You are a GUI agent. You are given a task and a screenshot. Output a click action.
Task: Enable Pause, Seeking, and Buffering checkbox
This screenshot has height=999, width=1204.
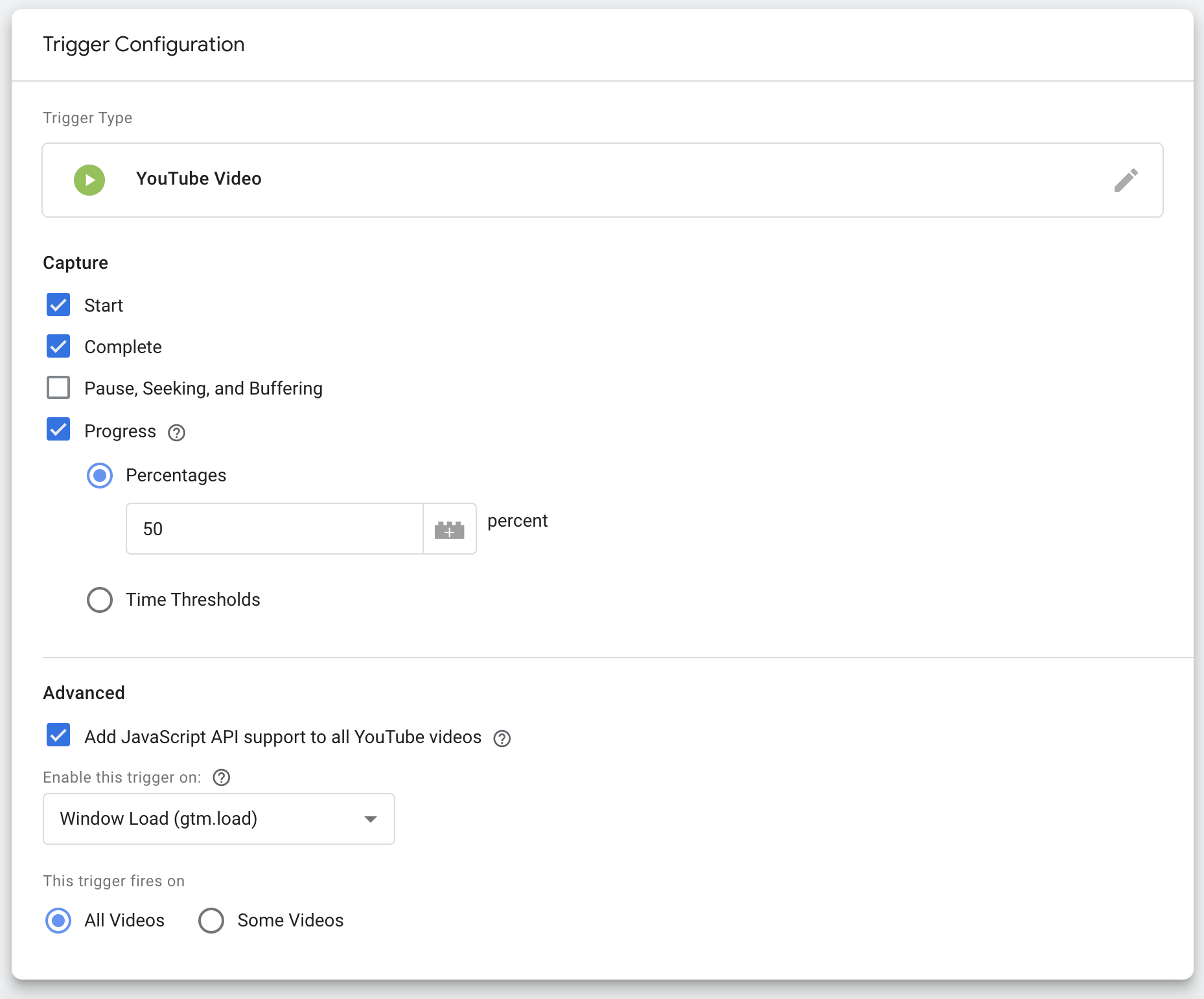coord(58,387)
